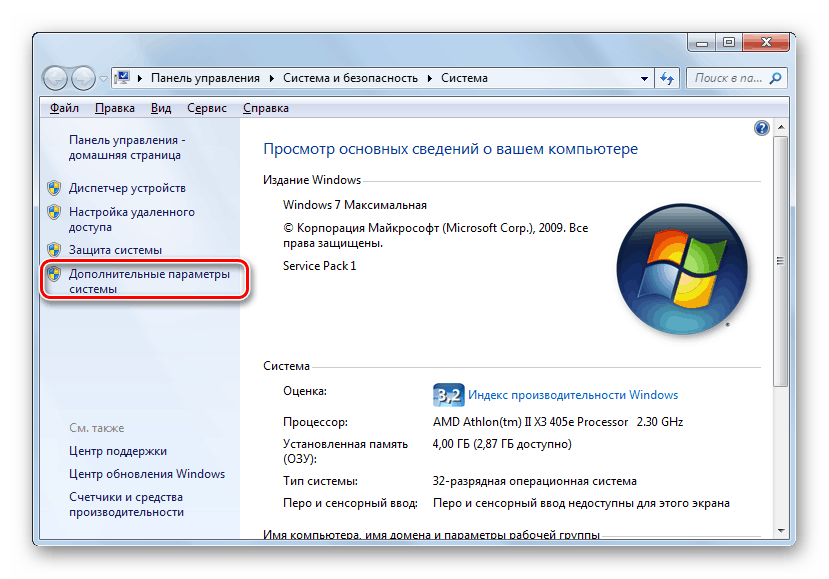Click shield icon beside Диспетчер устройств
This screenshot has width=829, height=579.
click(54, 188)
